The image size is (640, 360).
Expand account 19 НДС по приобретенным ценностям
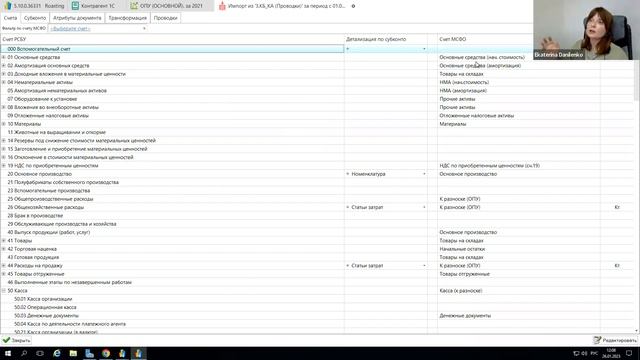click(x=4, y=166)
